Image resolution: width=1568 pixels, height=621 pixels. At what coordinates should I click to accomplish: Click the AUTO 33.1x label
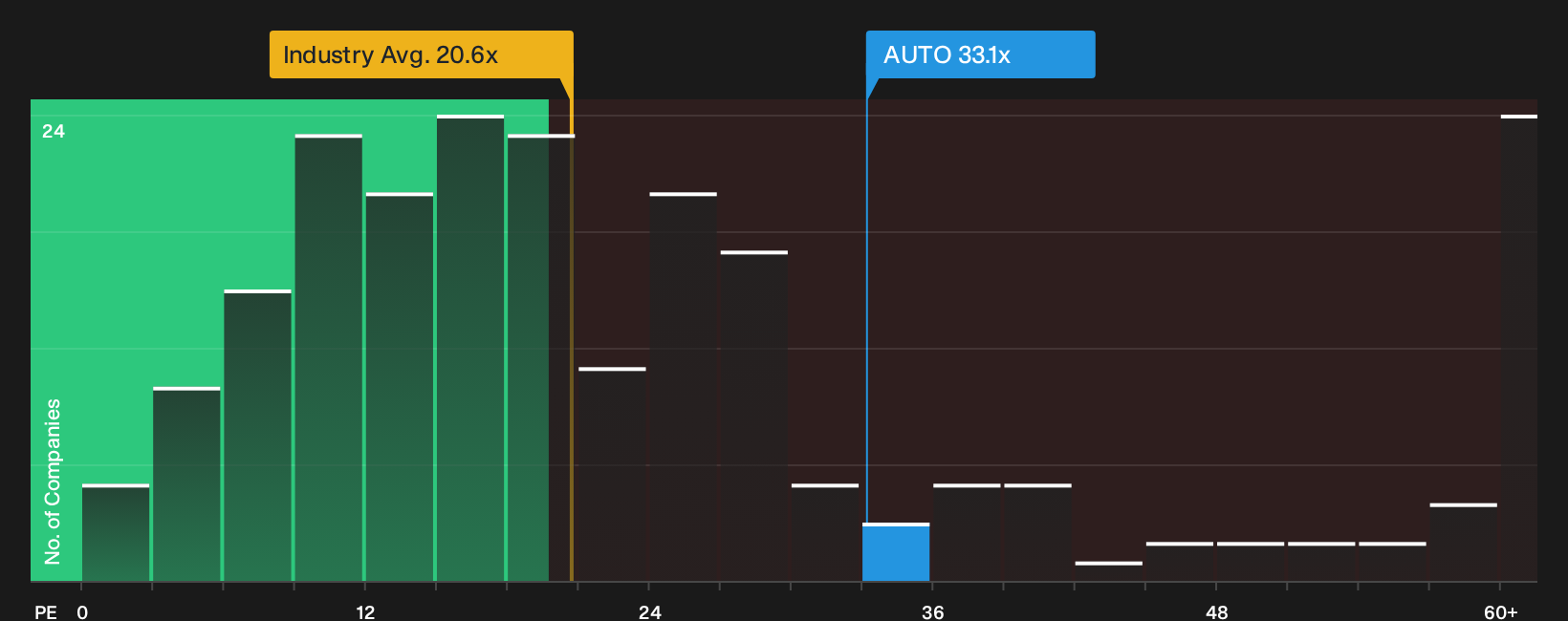point(980,54)
